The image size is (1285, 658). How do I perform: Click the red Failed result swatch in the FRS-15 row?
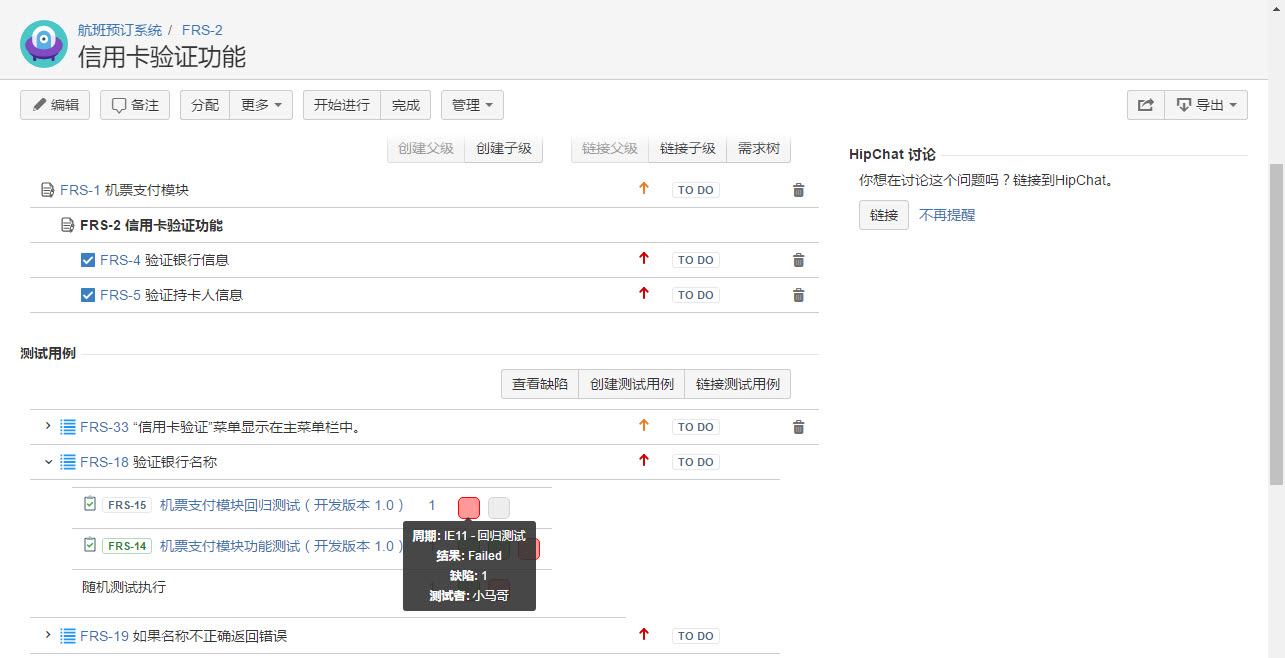(469, 507)
